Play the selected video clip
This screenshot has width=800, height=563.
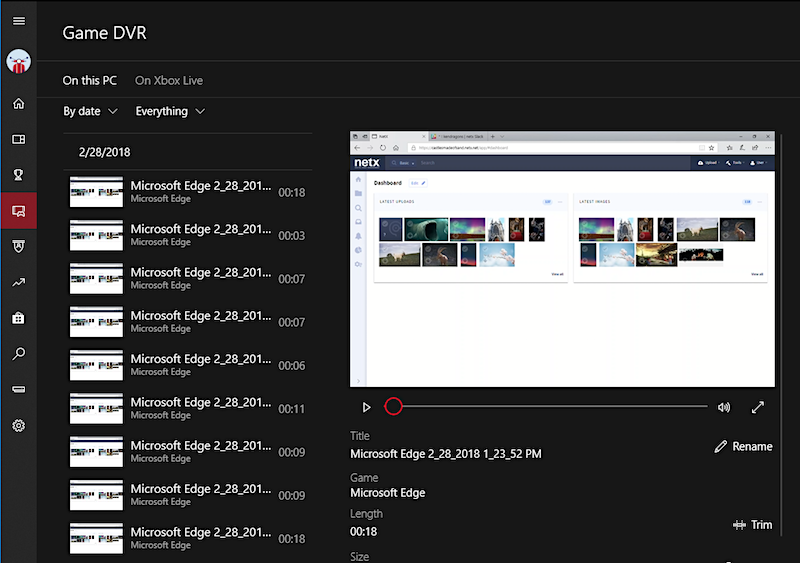[x=366, y=407]
